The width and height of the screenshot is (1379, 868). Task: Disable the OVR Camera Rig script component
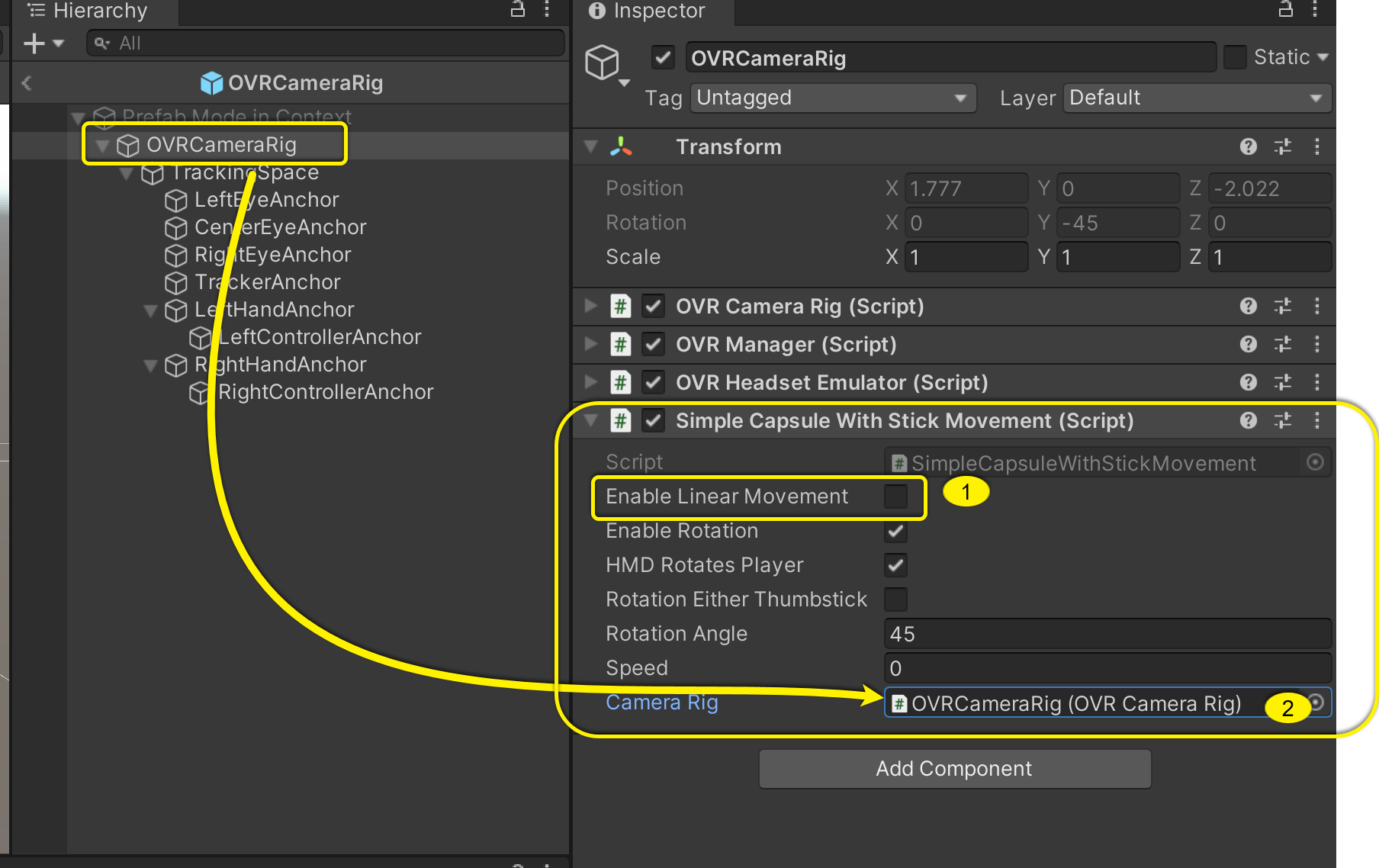pyautogui.click(x=653, y=306)
